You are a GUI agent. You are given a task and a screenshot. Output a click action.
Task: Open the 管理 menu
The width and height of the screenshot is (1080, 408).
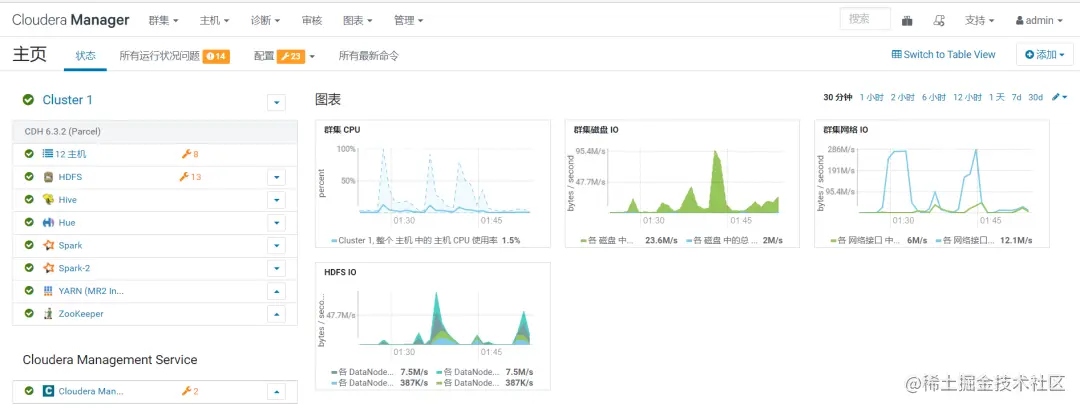[x=408, y=21]
